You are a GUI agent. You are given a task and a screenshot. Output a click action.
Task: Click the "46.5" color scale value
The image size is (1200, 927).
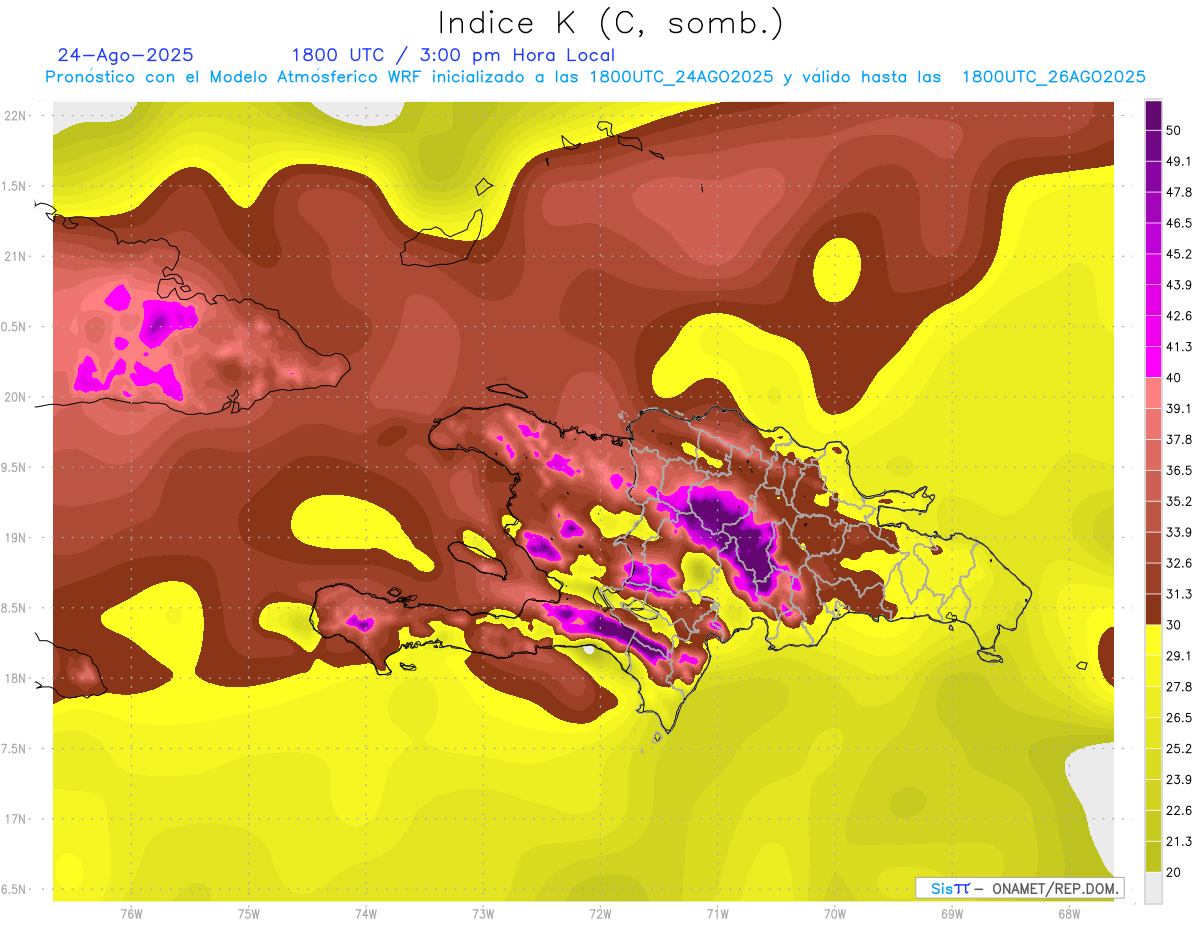click(1178, 223)
